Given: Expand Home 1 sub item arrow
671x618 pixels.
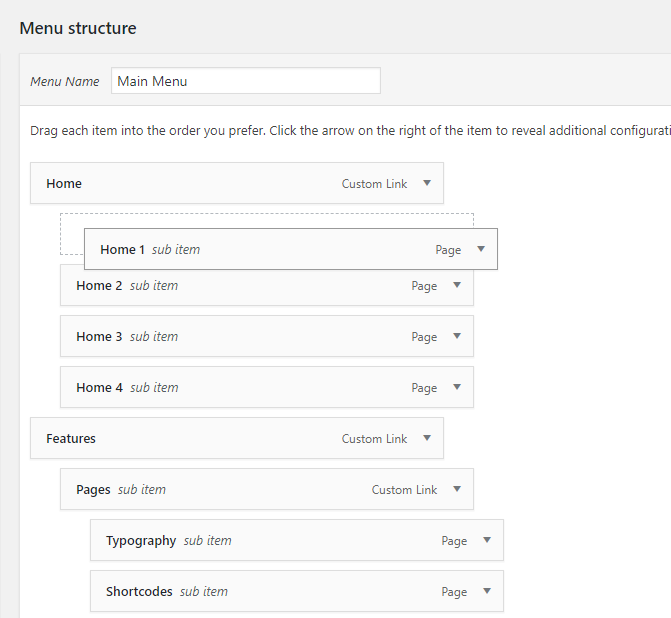Looking at the screenshot, I should [x=481, y=250].
